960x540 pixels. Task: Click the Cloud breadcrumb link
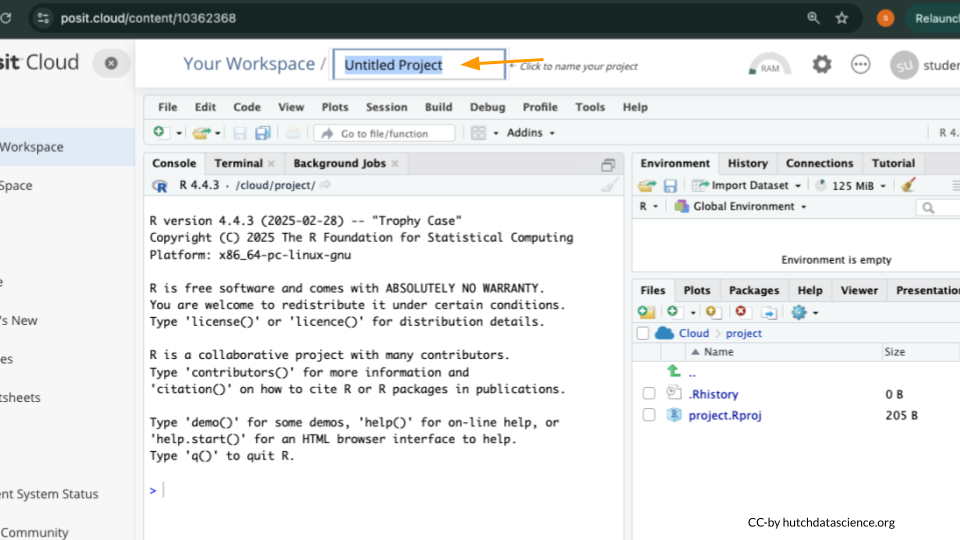click(694, 334)
